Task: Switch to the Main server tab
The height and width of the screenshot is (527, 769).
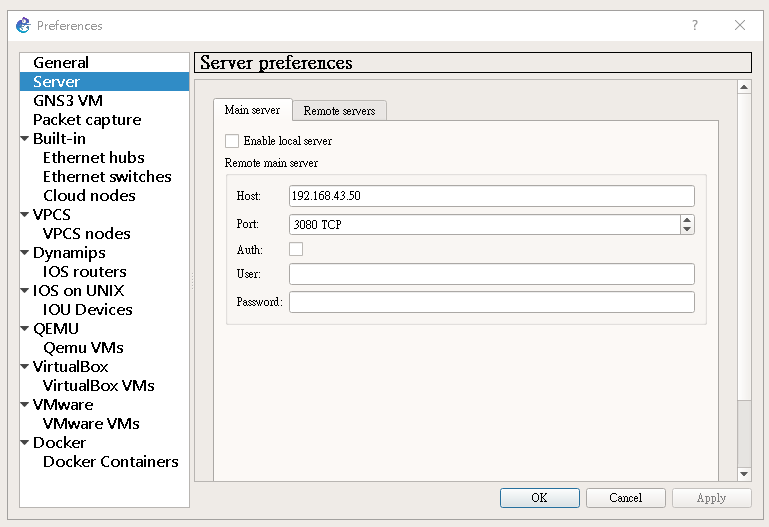Action: tap(253, 110)
